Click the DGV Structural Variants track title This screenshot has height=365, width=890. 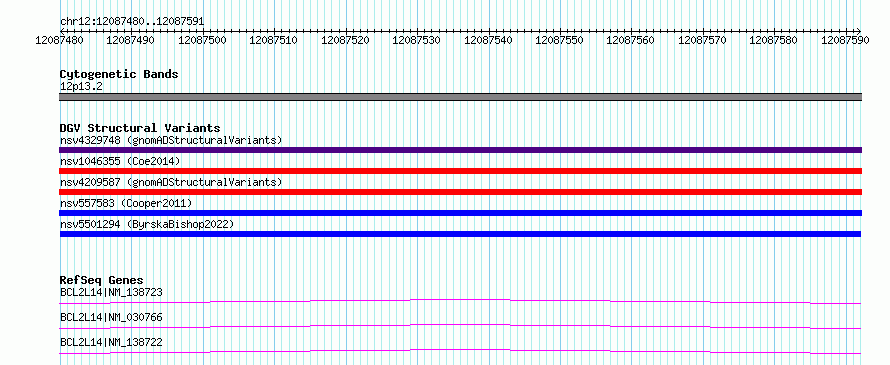[x=140, y=128]
